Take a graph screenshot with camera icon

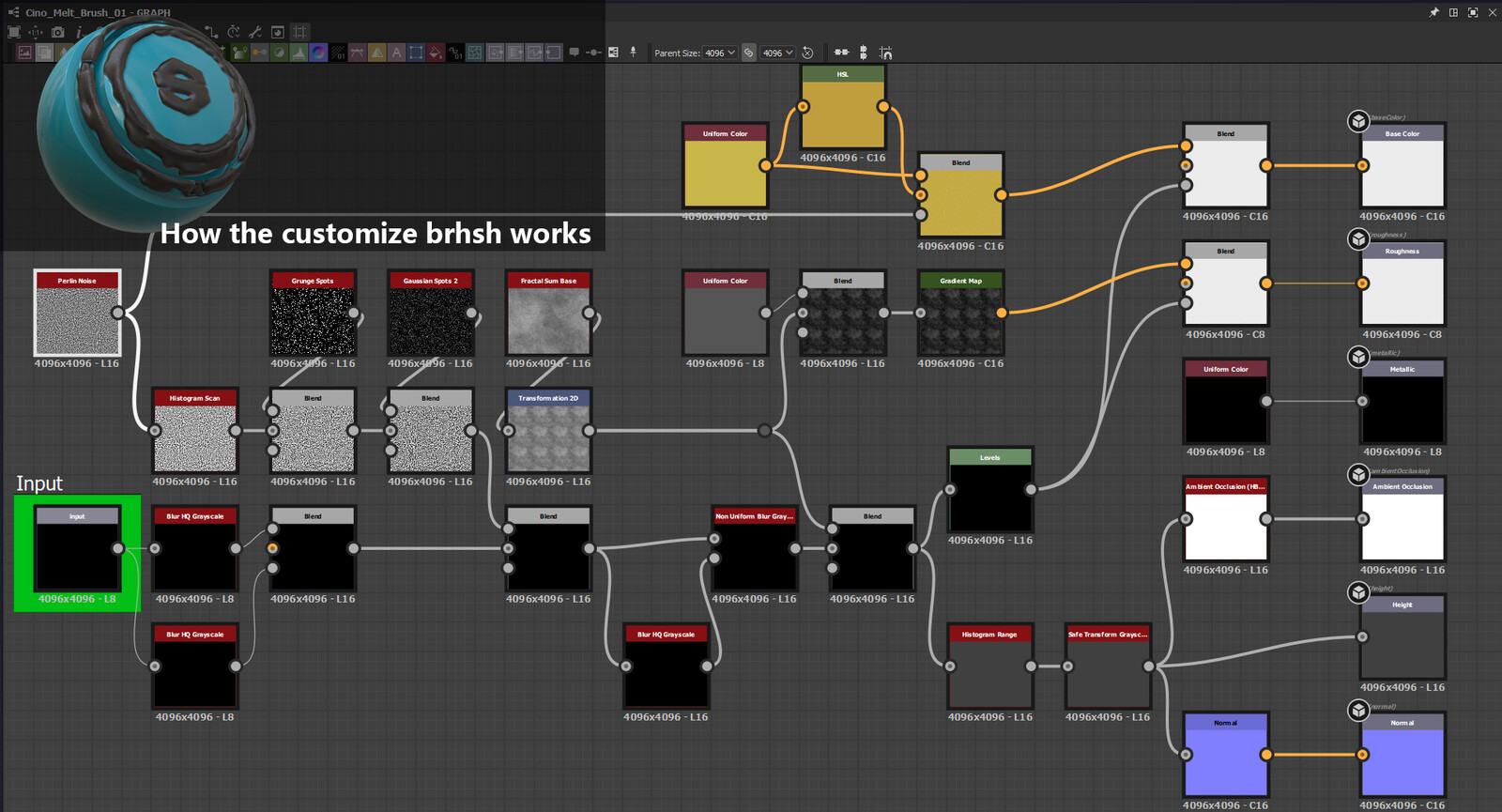(57, 32)
